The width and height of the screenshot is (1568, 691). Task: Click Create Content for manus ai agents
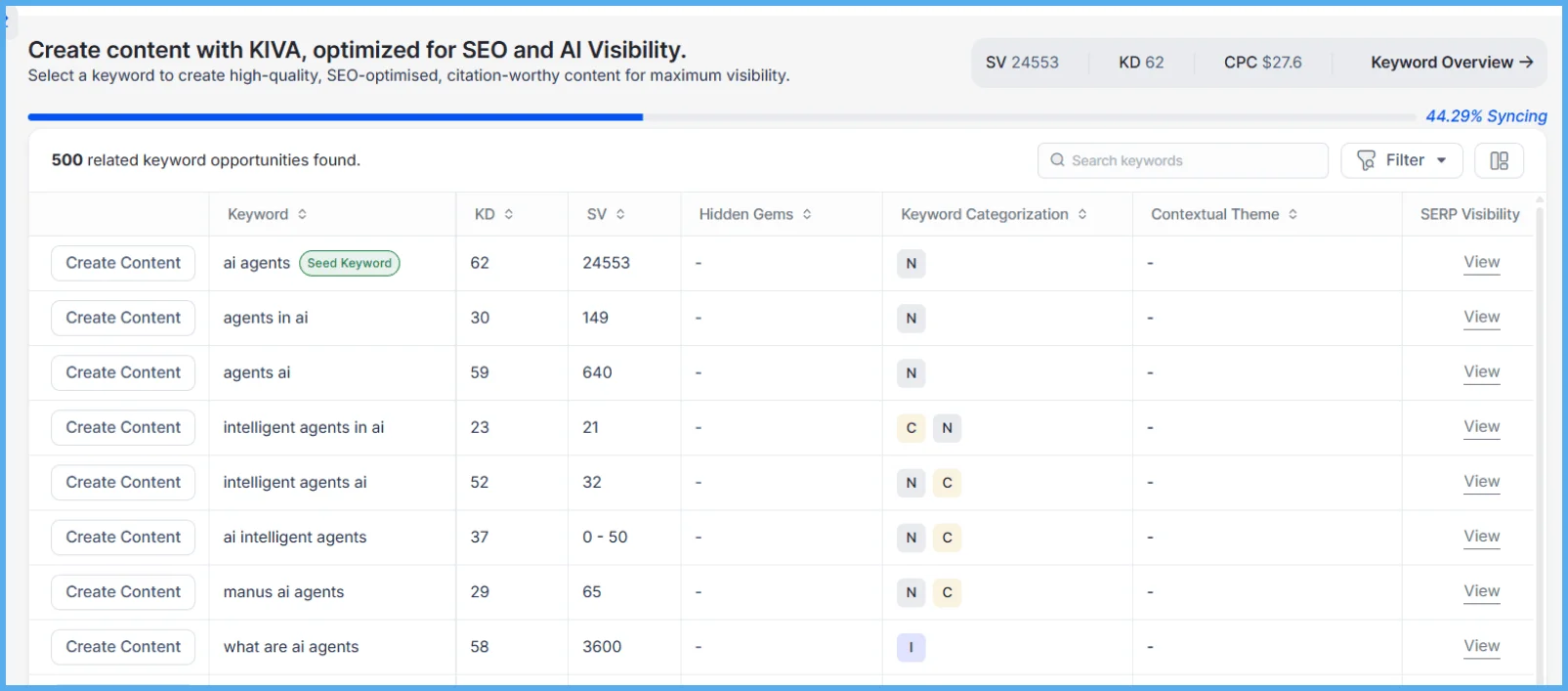tap(123, 592)
